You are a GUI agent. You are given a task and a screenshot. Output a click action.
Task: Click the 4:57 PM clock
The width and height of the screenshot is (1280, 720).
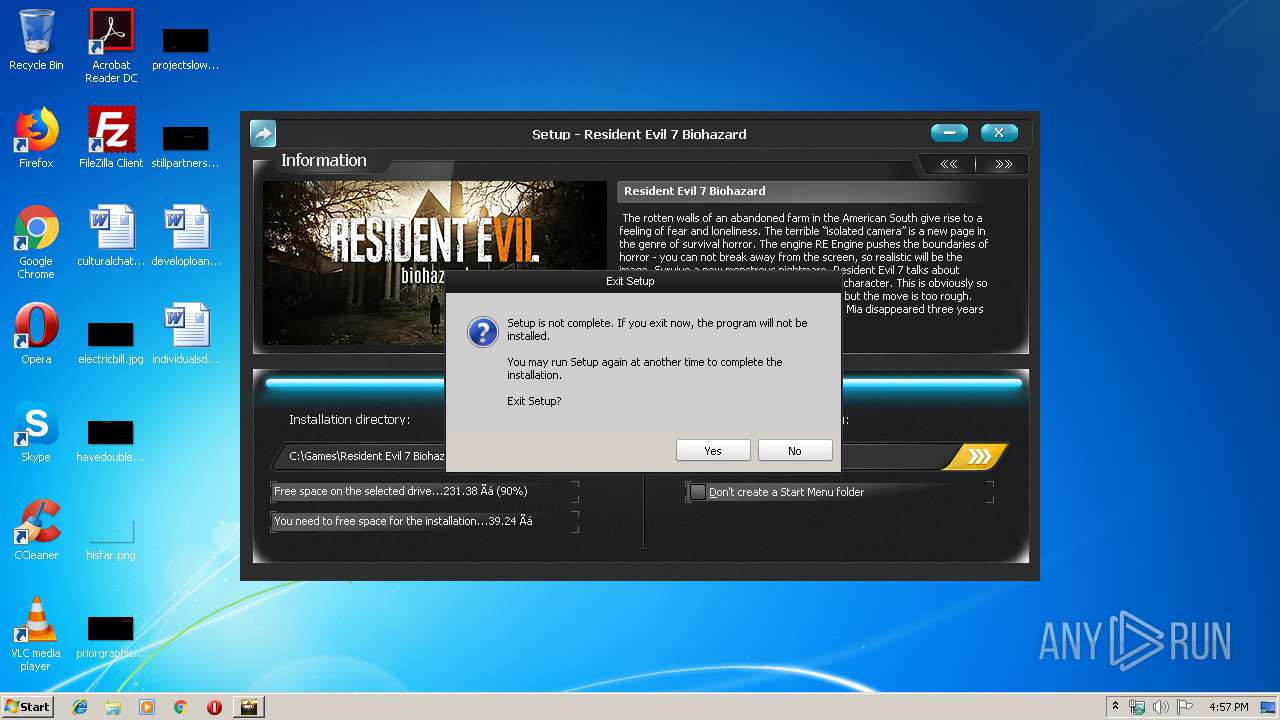point(1229,707)
